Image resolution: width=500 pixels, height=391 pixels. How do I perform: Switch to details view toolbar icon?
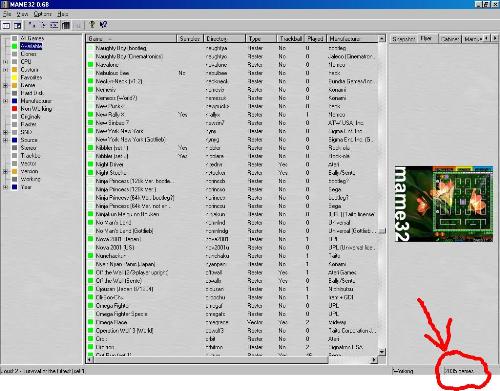[x=66, y=25]
